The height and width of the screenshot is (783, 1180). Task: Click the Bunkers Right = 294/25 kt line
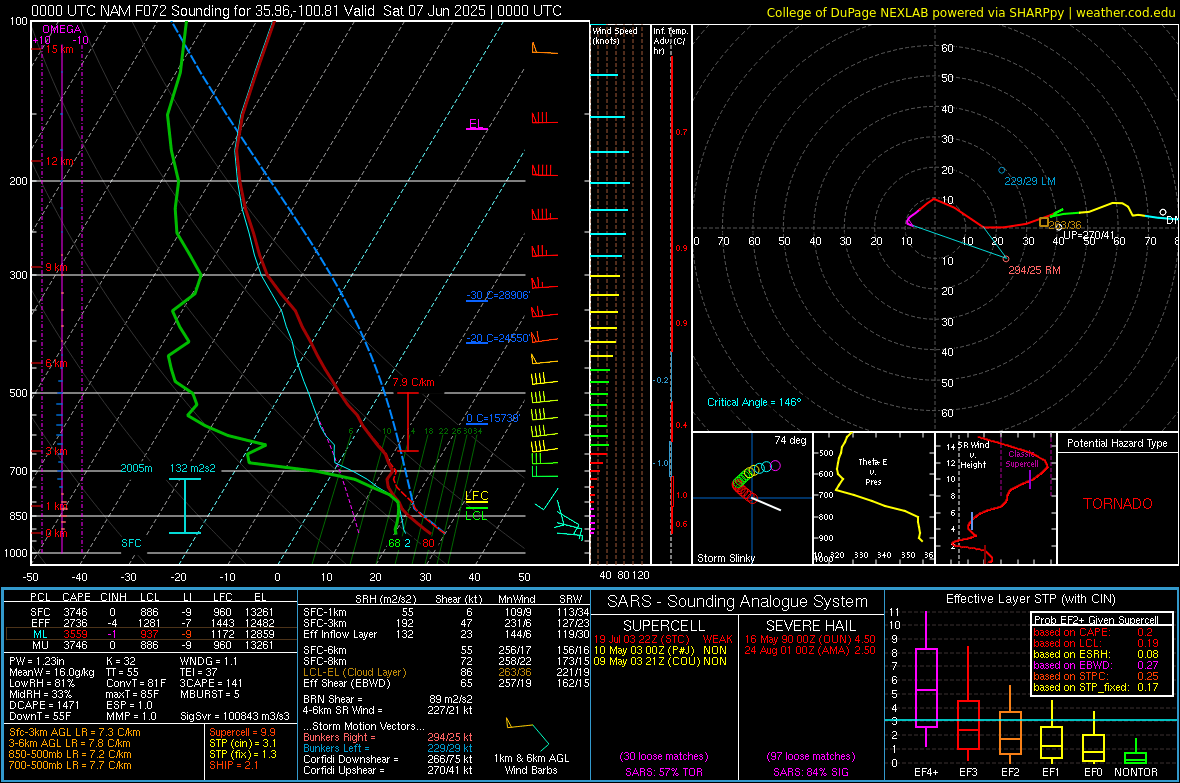click(x=388, y=737)
